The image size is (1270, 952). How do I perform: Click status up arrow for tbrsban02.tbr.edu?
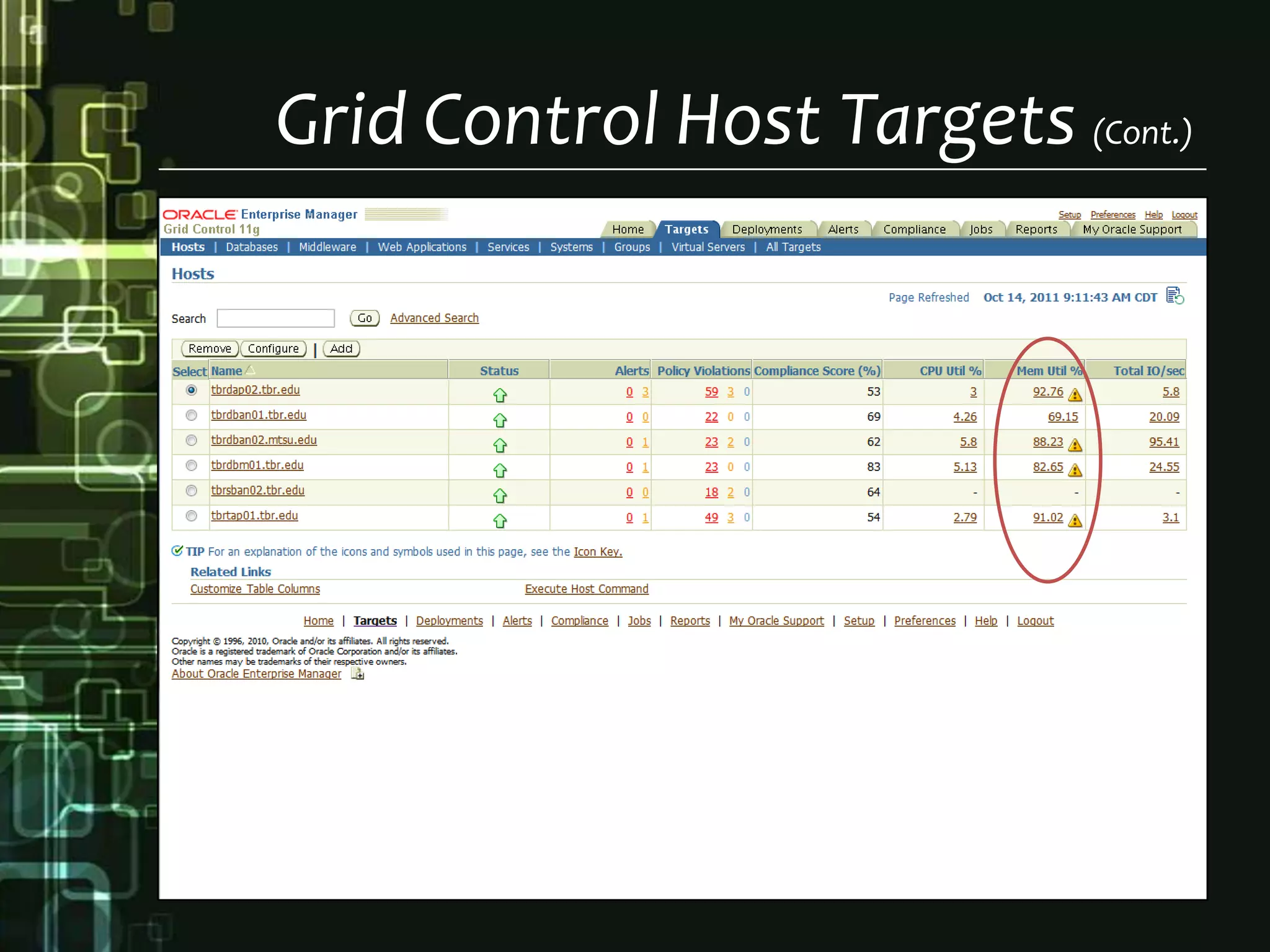500,495
